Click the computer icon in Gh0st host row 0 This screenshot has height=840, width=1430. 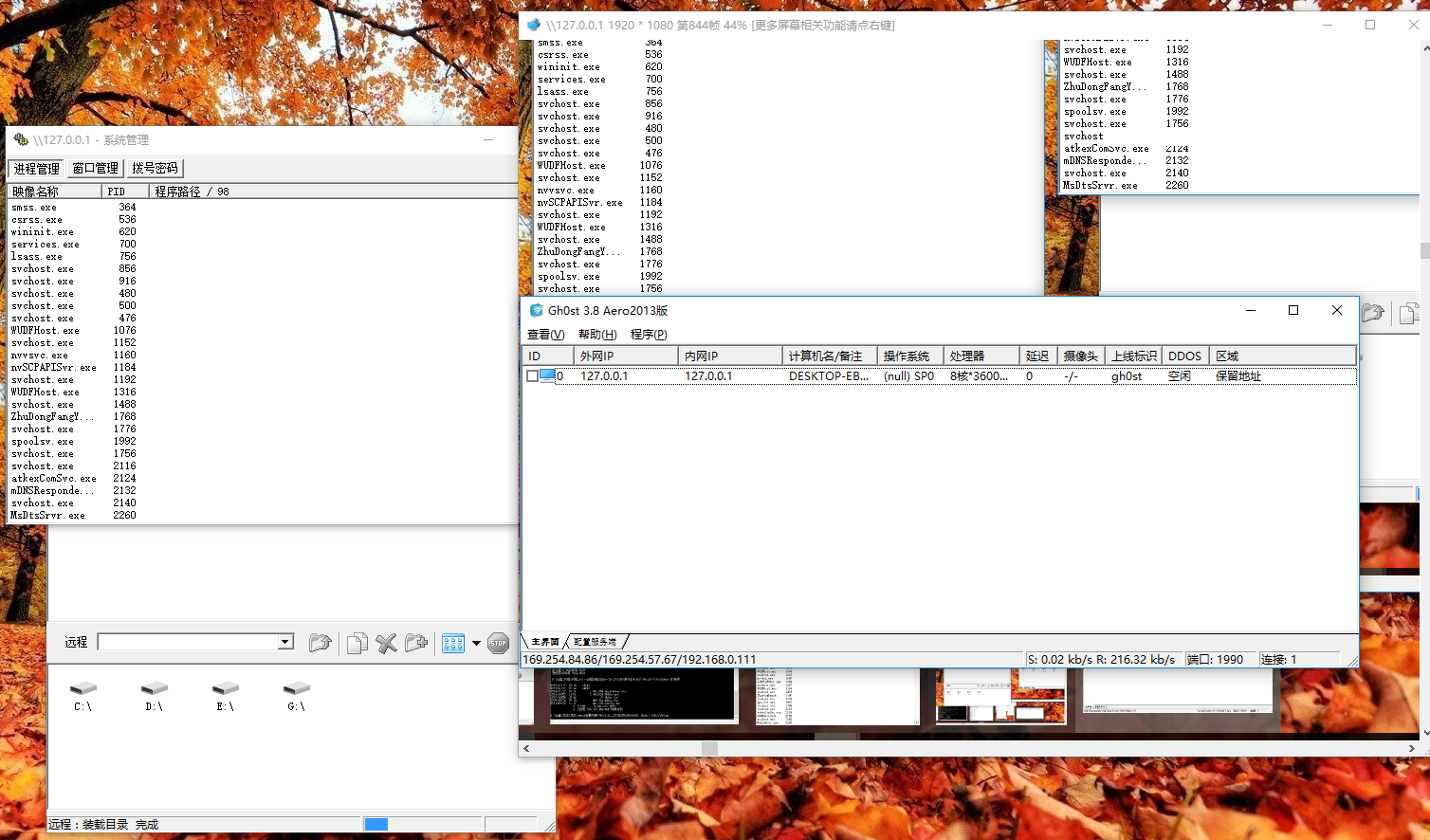click(547, 375)
